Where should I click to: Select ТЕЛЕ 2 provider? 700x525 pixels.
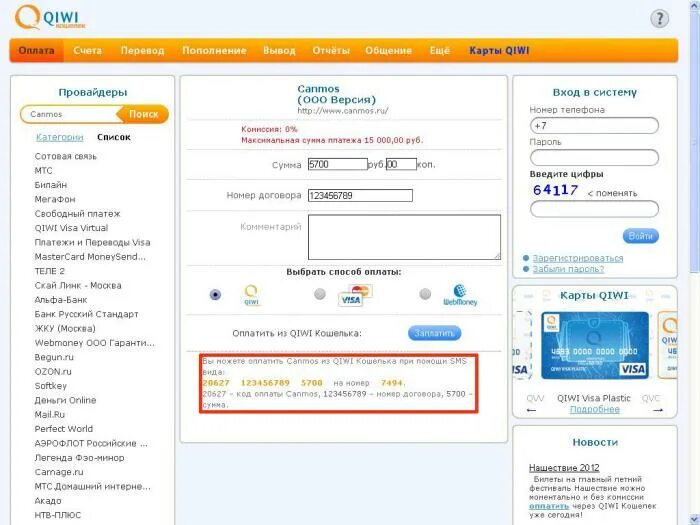click(50, 271)
